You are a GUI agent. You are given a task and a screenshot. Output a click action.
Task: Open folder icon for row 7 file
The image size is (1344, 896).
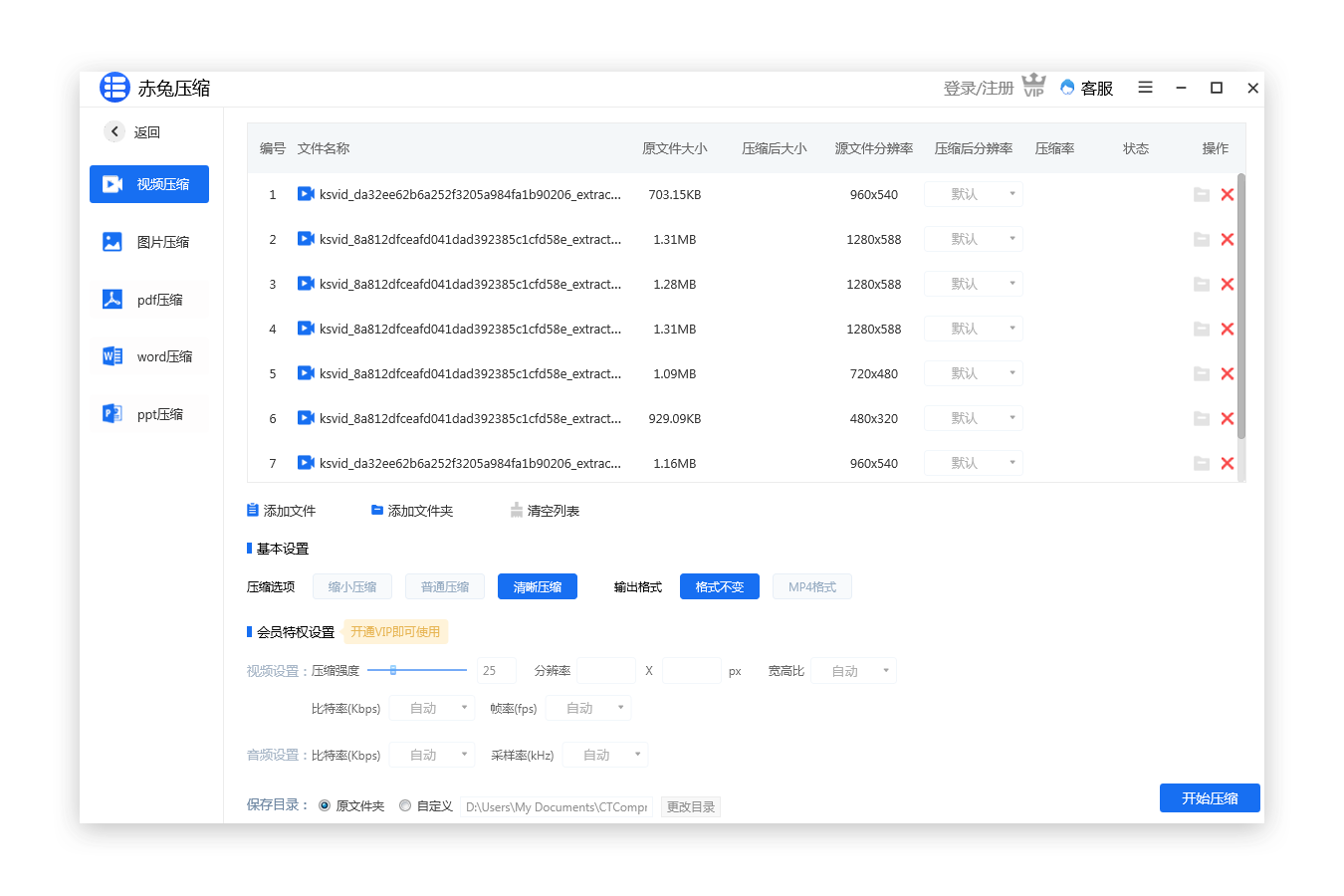point(1202,464)
